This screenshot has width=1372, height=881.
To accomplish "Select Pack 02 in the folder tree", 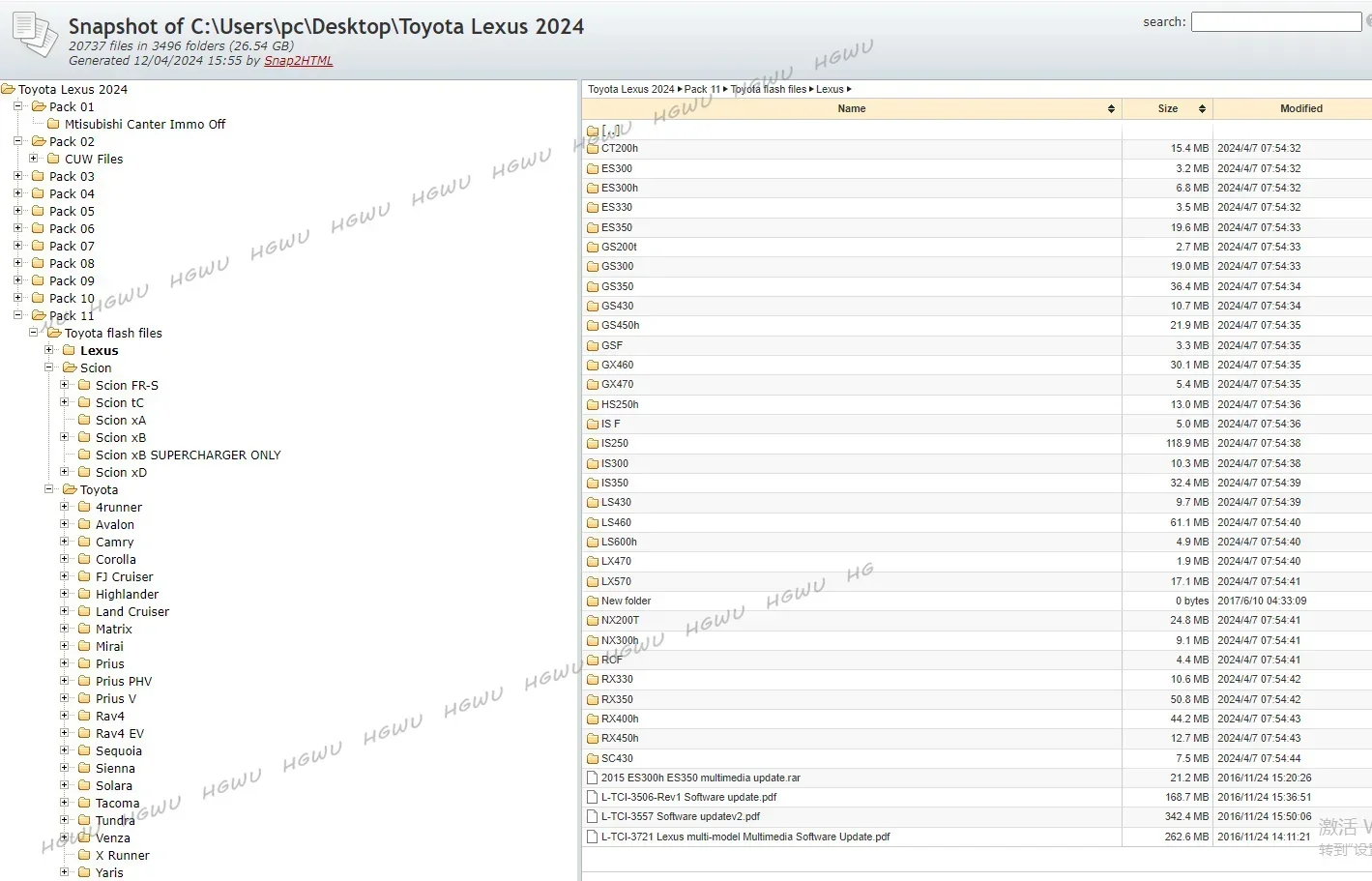I will click(x=72, y=141).
